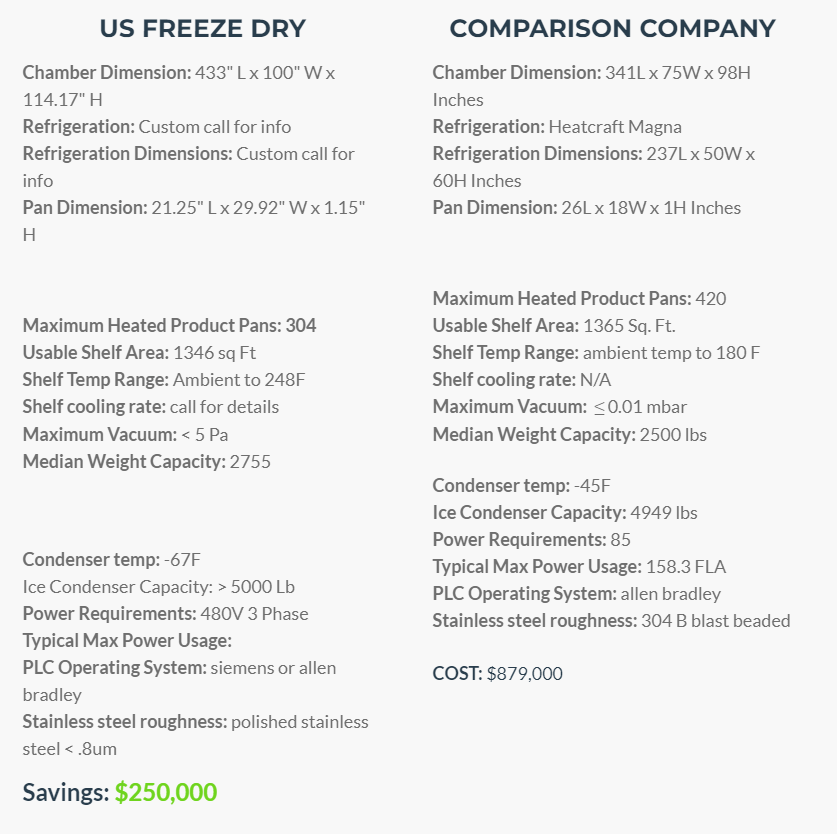Select Chamber Dimension 433" L text
The width and height of the screenshot is (837, 834).
[179, 86]
